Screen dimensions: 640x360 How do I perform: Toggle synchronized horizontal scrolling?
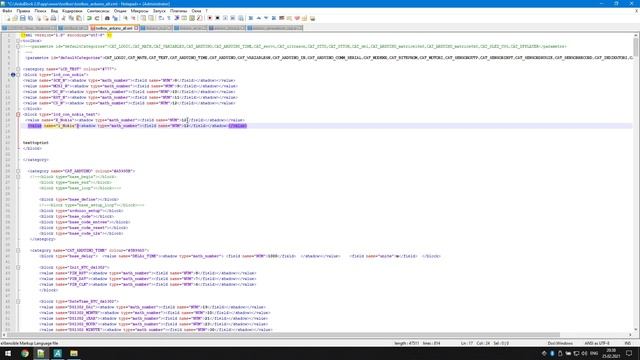[x=151, y=18]
